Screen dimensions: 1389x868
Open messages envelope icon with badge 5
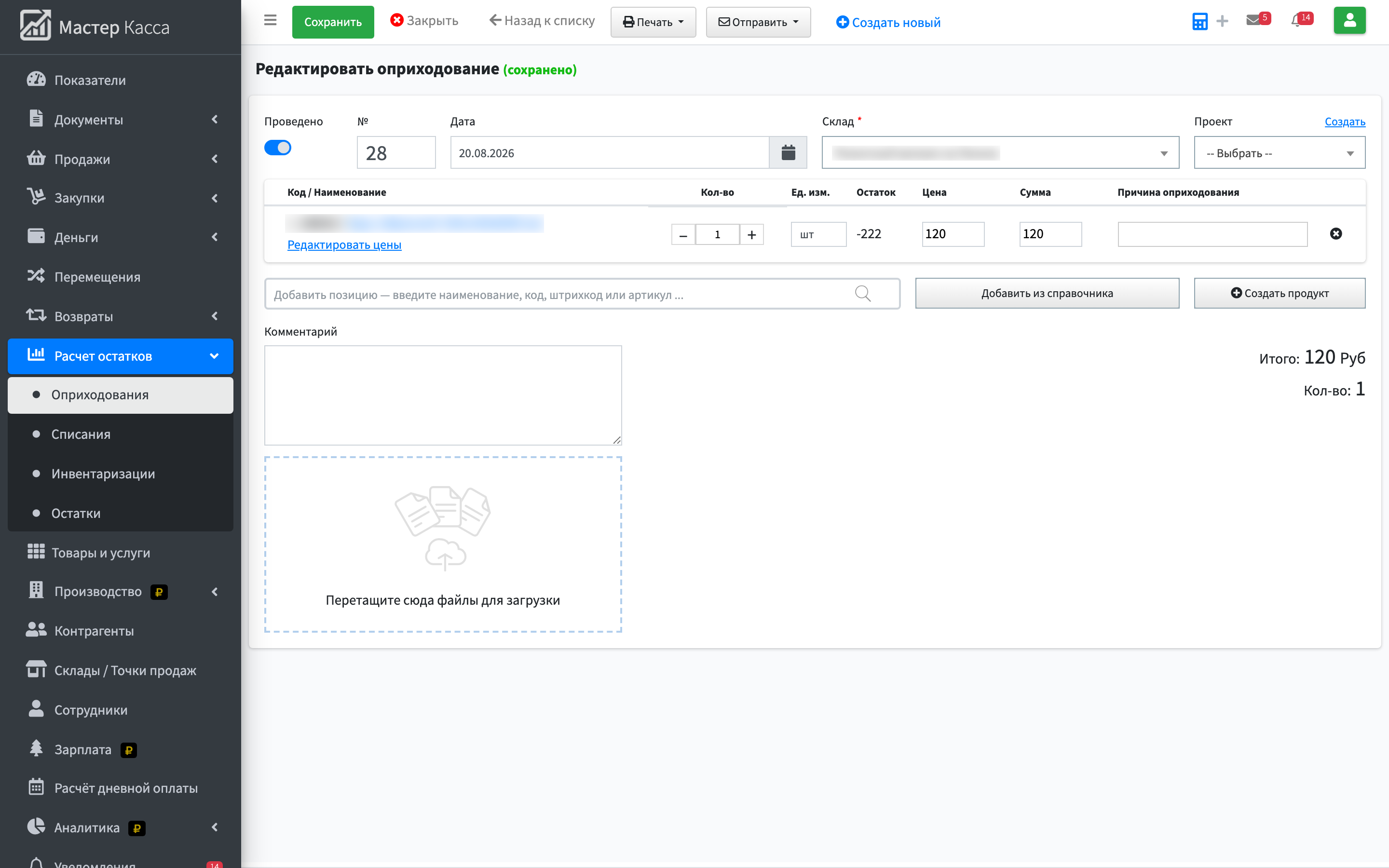pos(1257,19)
